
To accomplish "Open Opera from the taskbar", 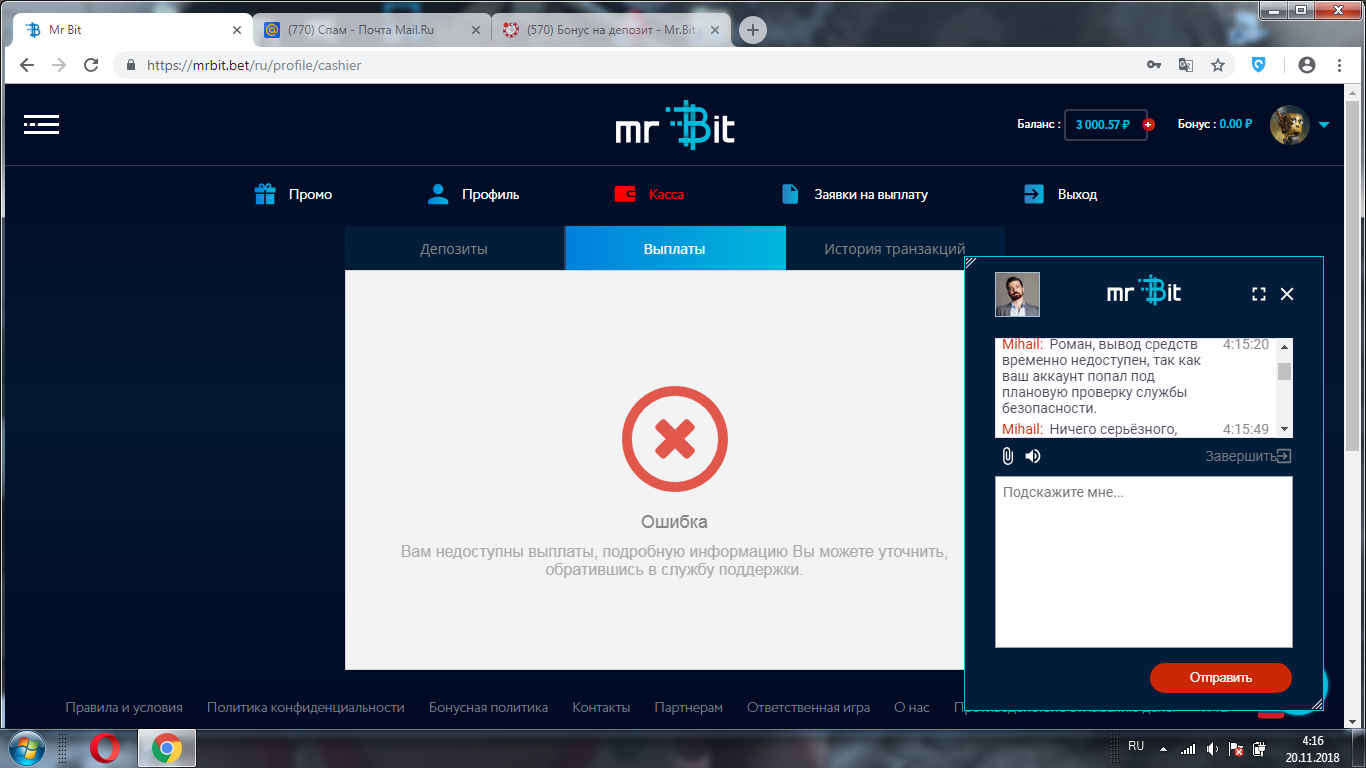I will (105, 748).
